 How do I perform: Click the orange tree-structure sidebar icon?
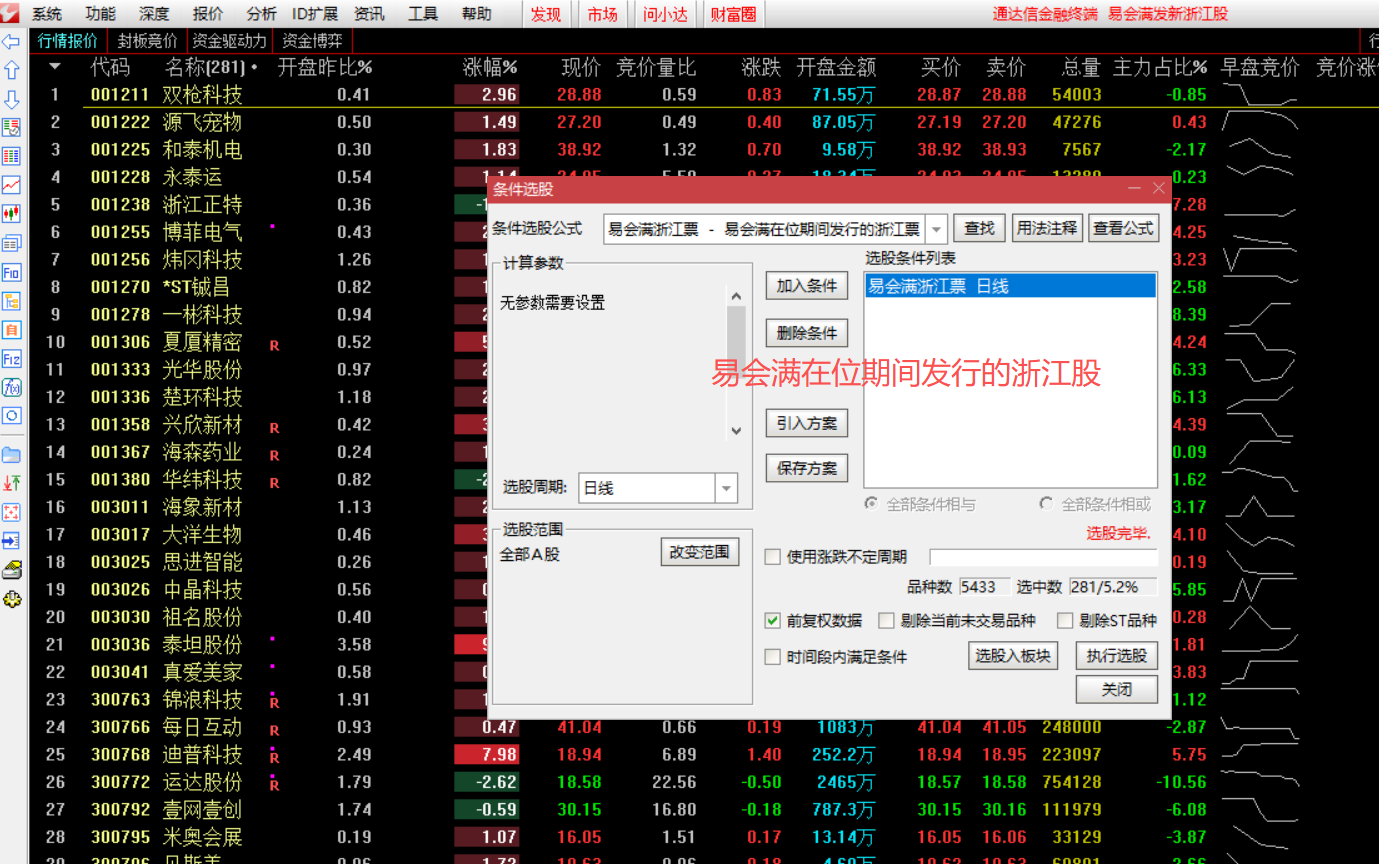(x=11, y=301)
